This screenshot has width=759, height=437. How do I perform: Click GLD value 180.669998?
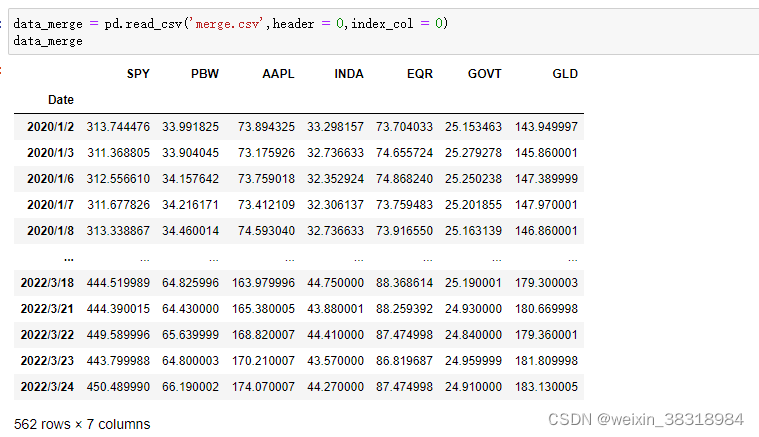546,309
